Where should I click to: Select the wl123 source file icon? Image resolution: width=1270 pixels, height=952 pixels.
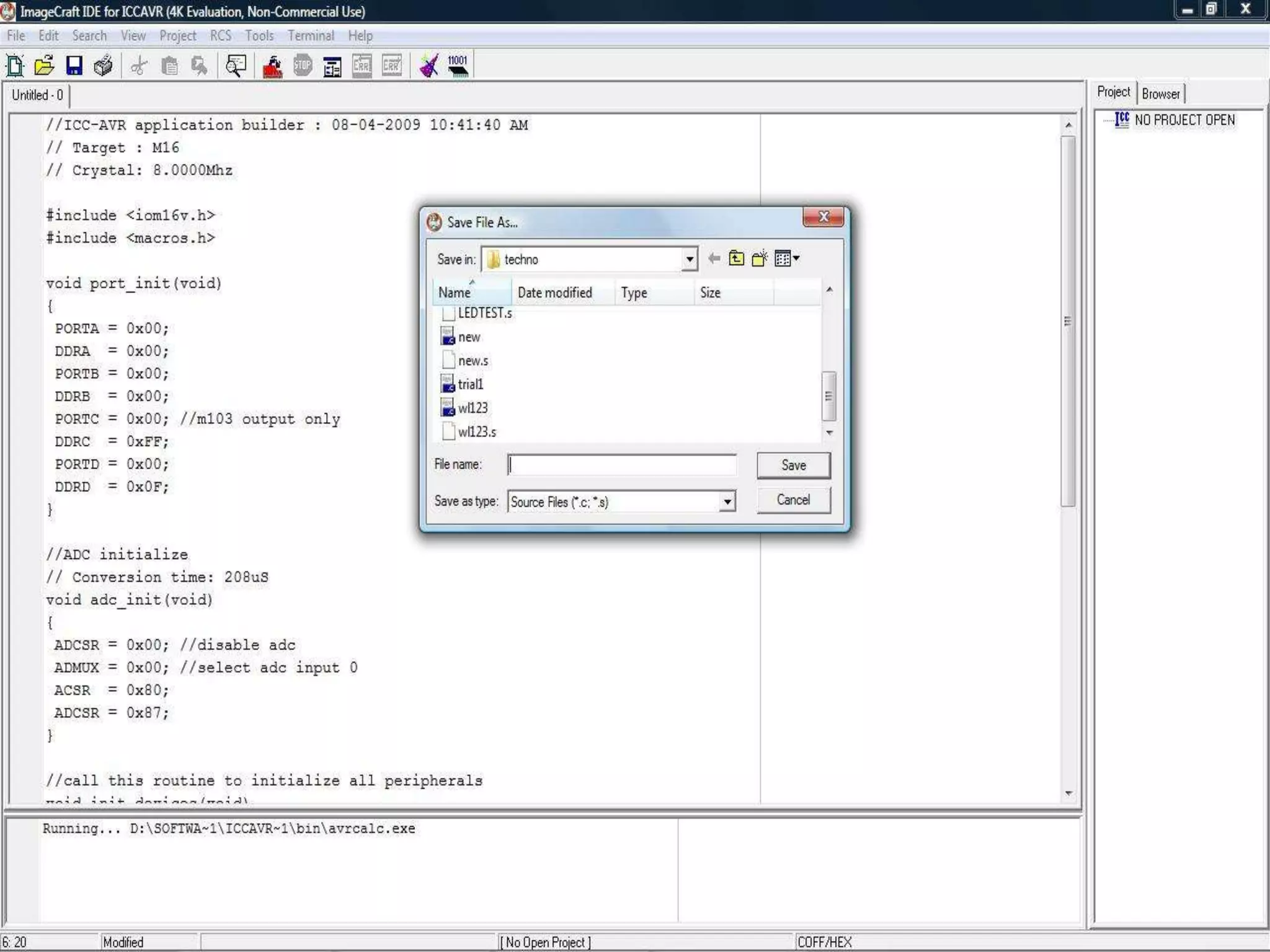click(448, 407)
